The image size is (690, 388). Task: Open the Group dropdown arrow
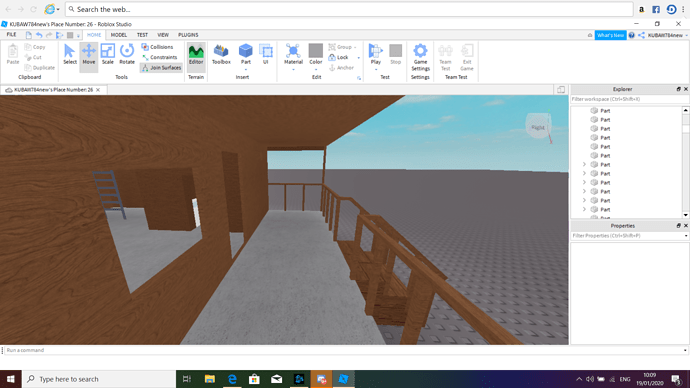click(355, 47)
